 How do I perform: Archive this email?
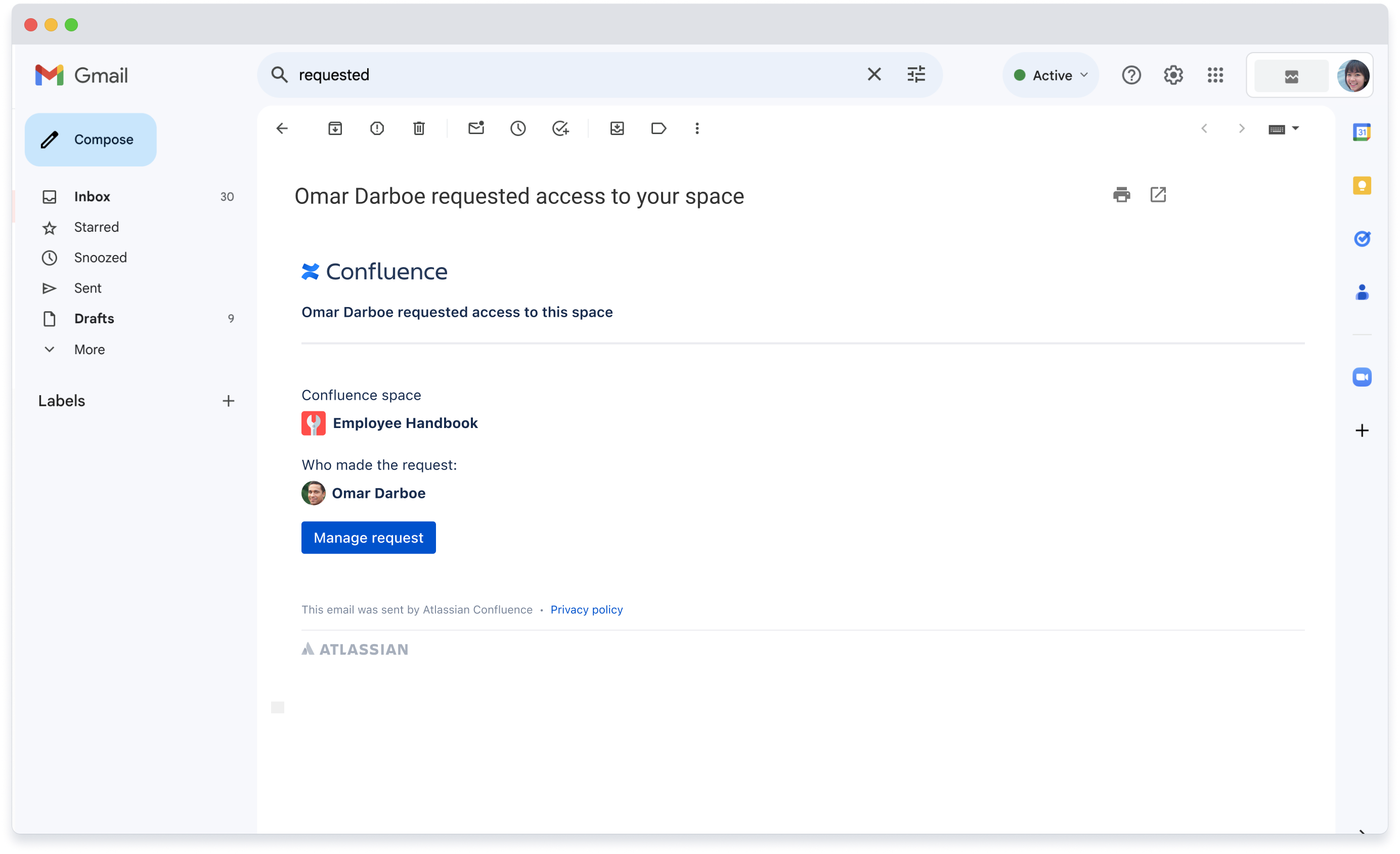335,129
